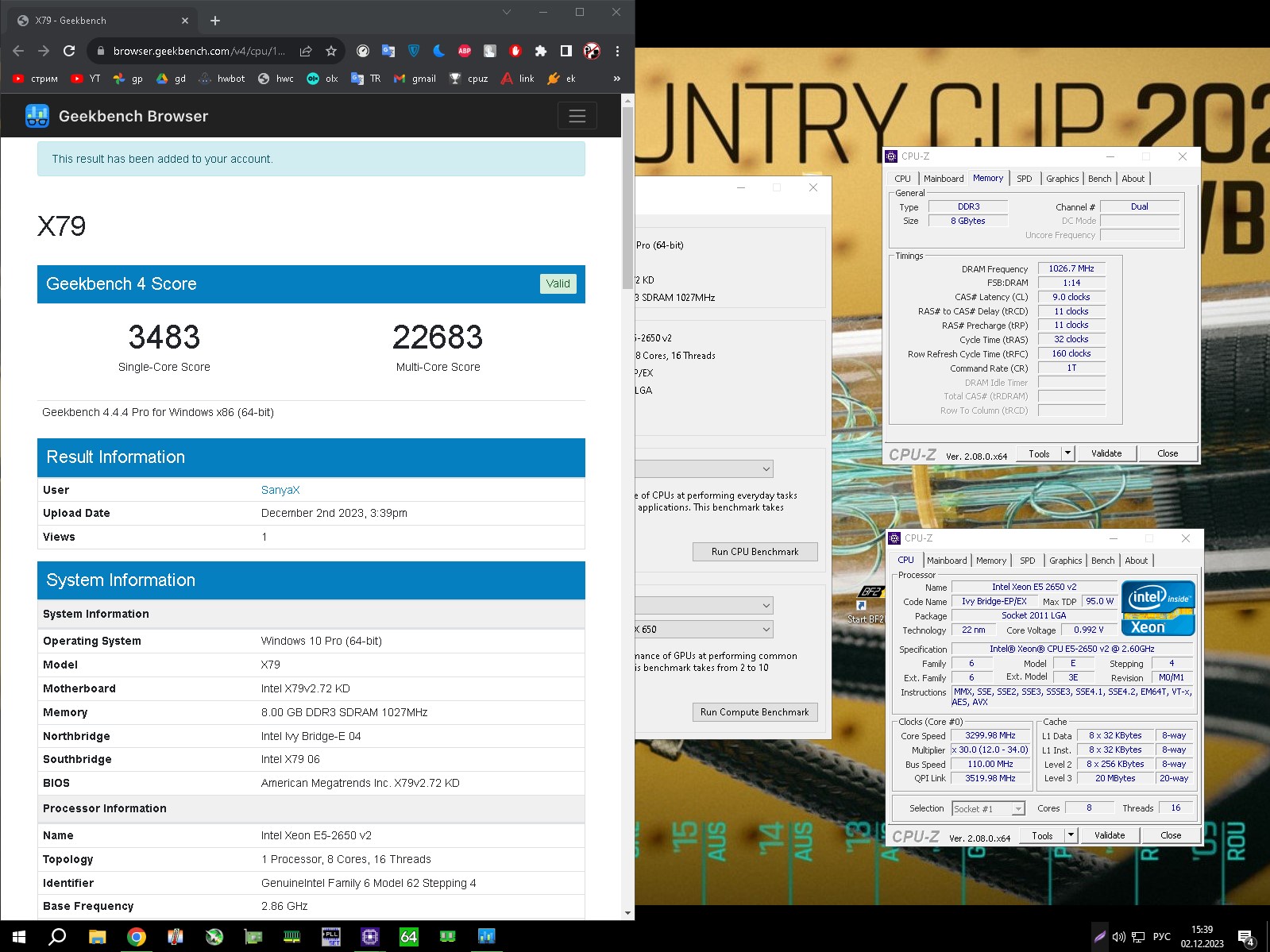Open the YT bookmark
The height and width of the screenshot is (952, 1270).
click(x=86, y=79)
